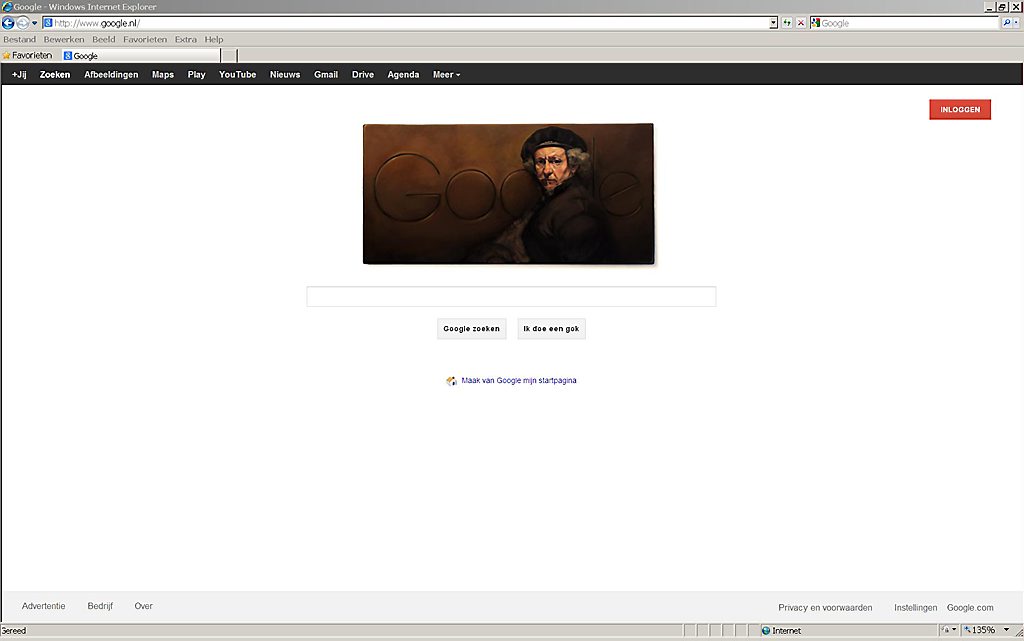Screen dimensions: 1024x641
Task: Open the recent pages dropdown next to Forward
Action: (x=35, y=23)
